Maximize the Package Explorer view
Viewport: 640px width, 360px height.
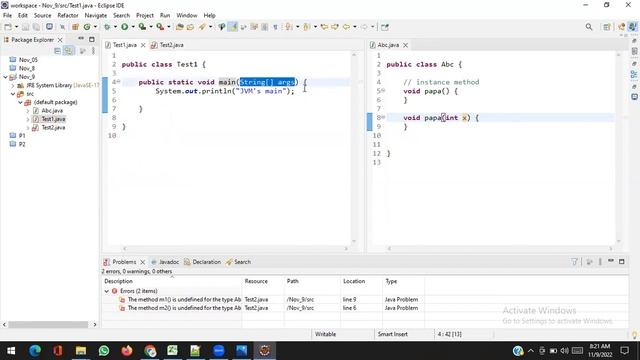tap(92, 39)
